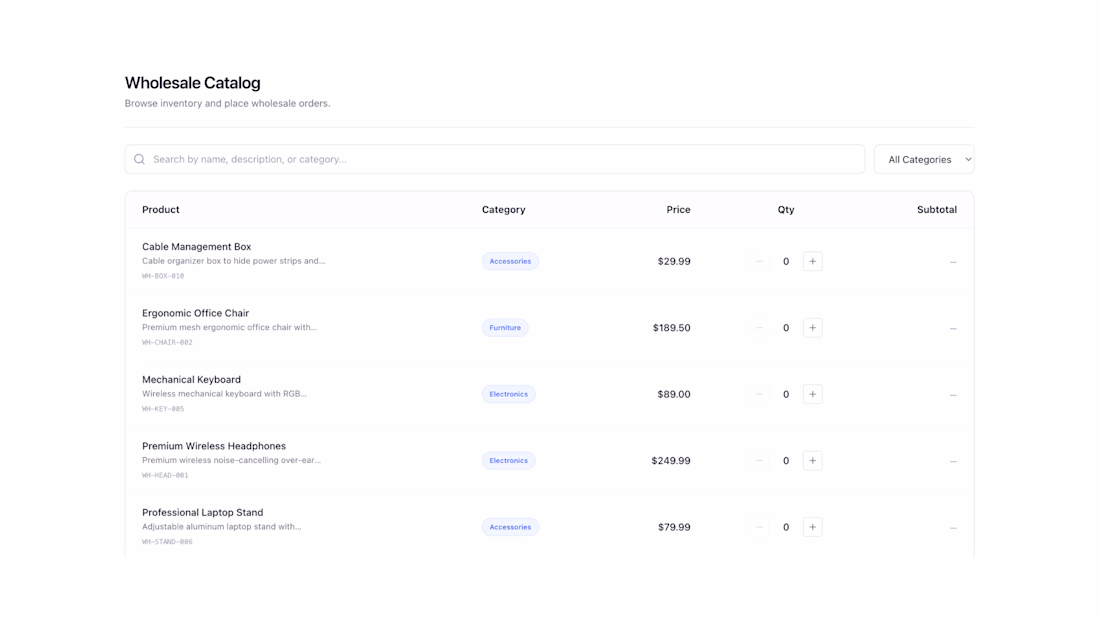Click quantity value for Cable Management Box

[786, 261]
